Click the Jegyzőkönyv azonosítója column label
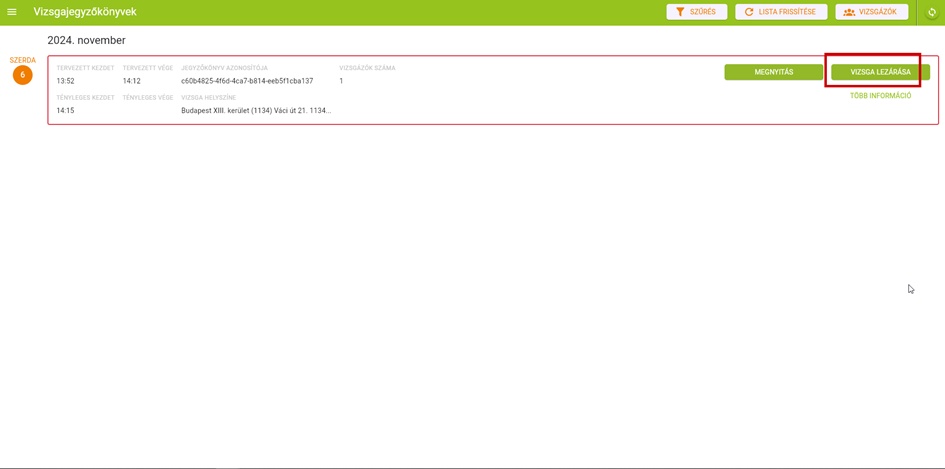 (x=224, y=68)
